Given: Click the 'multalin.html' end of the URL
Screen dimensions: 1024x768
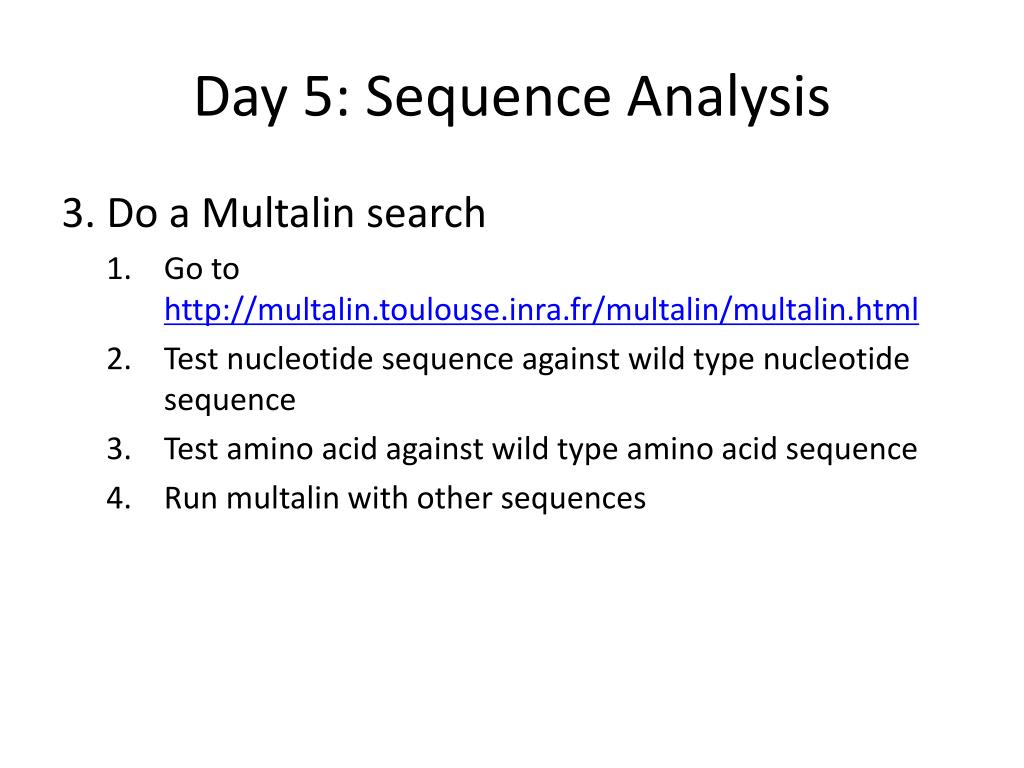Looking at the screenshot, I should click(x=825, y=310).
